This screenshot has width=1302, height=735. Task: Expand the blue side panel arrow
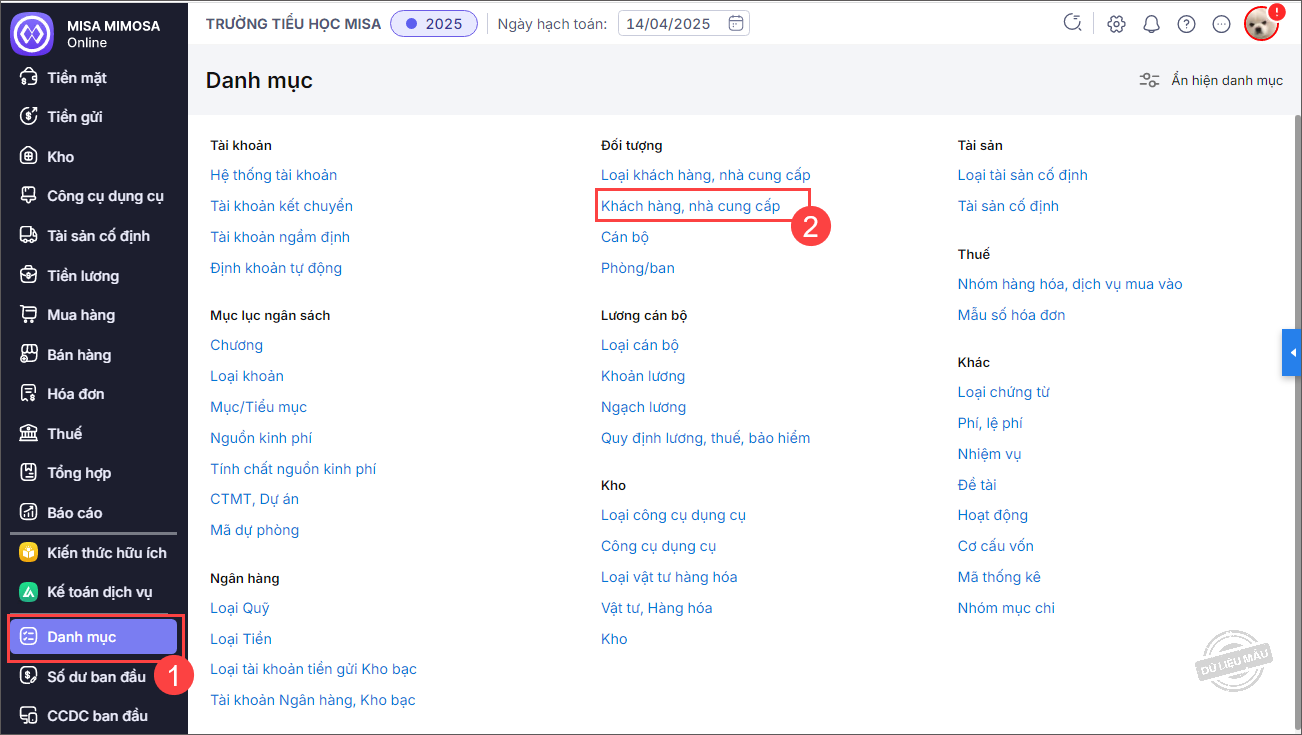(x=1292, y=353)
